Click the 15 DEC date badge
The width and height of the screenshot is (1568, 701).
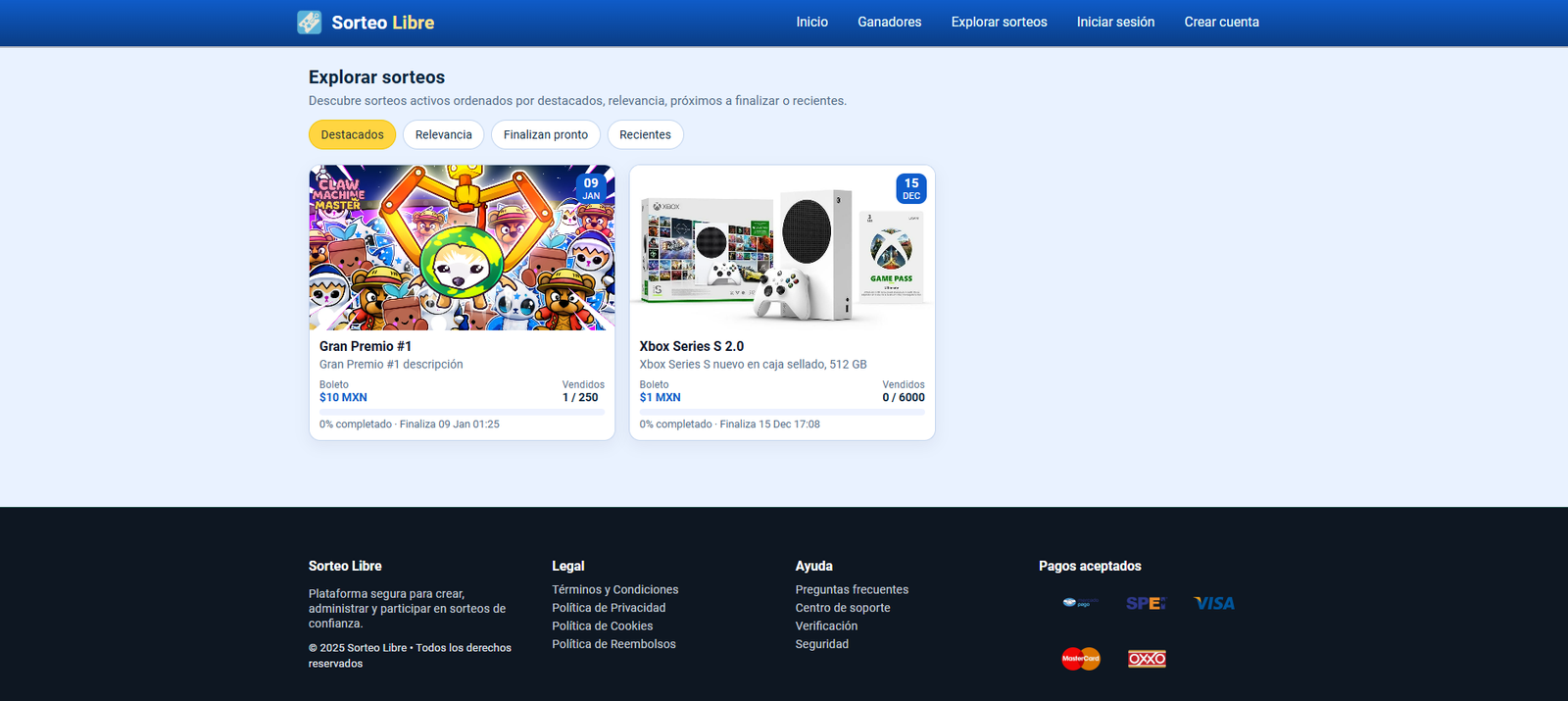(910, 188)
